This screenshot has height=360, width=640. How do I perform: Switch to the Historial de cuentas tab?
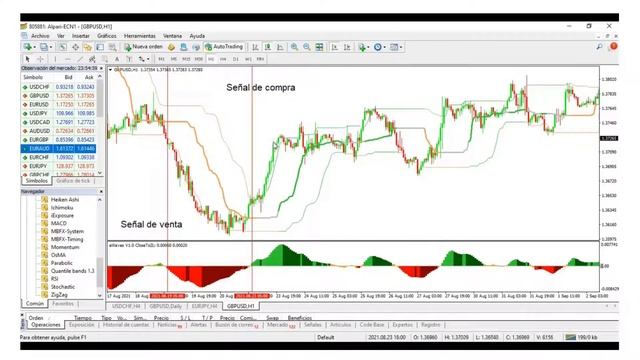tap(126, 325)
